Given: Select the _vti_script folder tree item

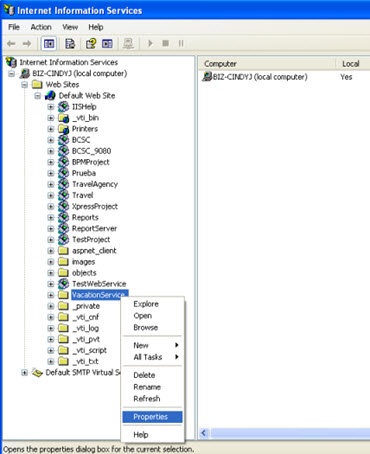Looking at the screenshot, I should coord(90,350).
